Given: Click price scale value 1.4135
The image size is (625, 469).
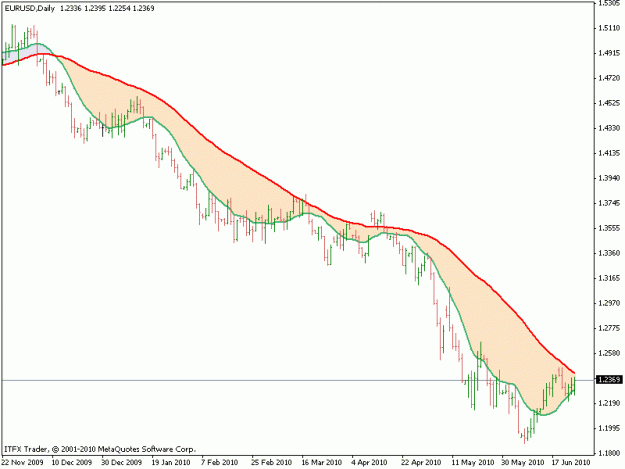Looking at the screenshot, I should click(x=609, y=153).
